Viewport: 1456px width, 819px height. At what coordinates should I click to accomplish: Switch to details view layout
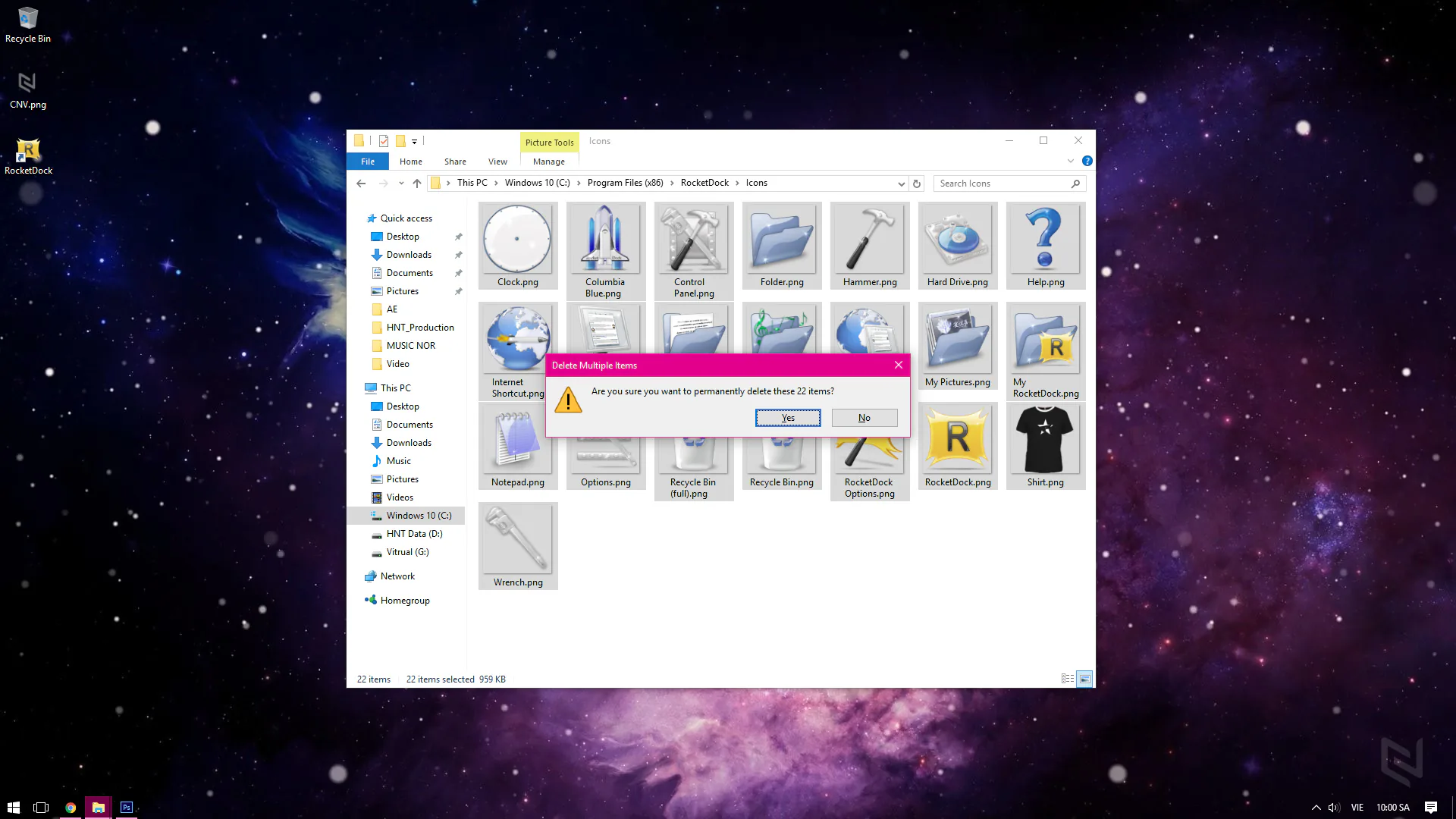tap(1068, 679)
